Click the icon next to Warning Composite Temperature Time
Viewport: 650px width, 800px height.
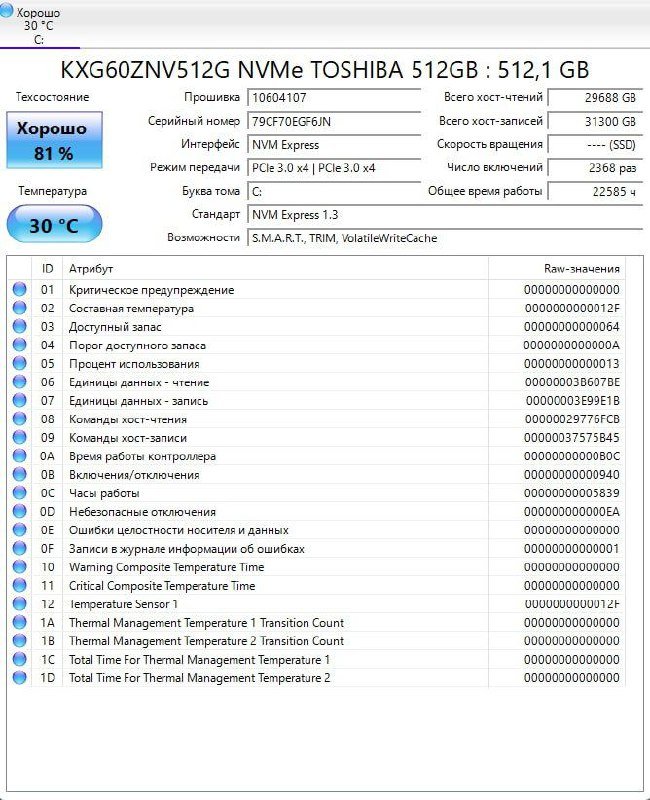(x=19, y=567)
